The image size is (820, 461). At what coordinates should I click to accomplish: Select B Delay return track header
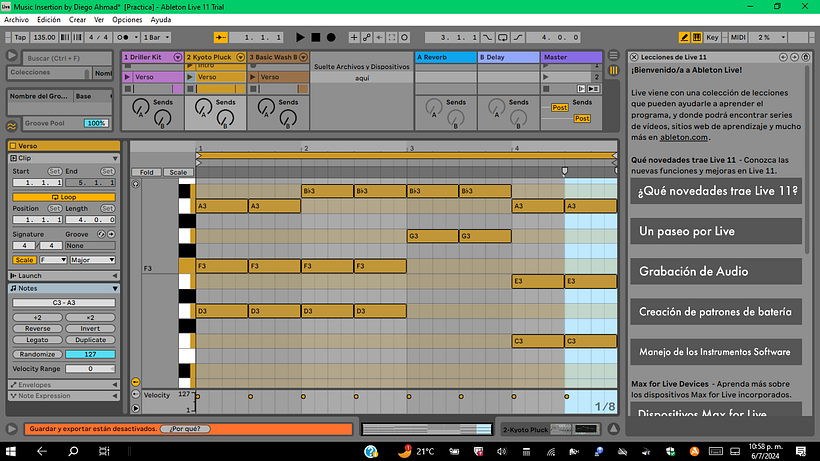(x=508, y=57)
